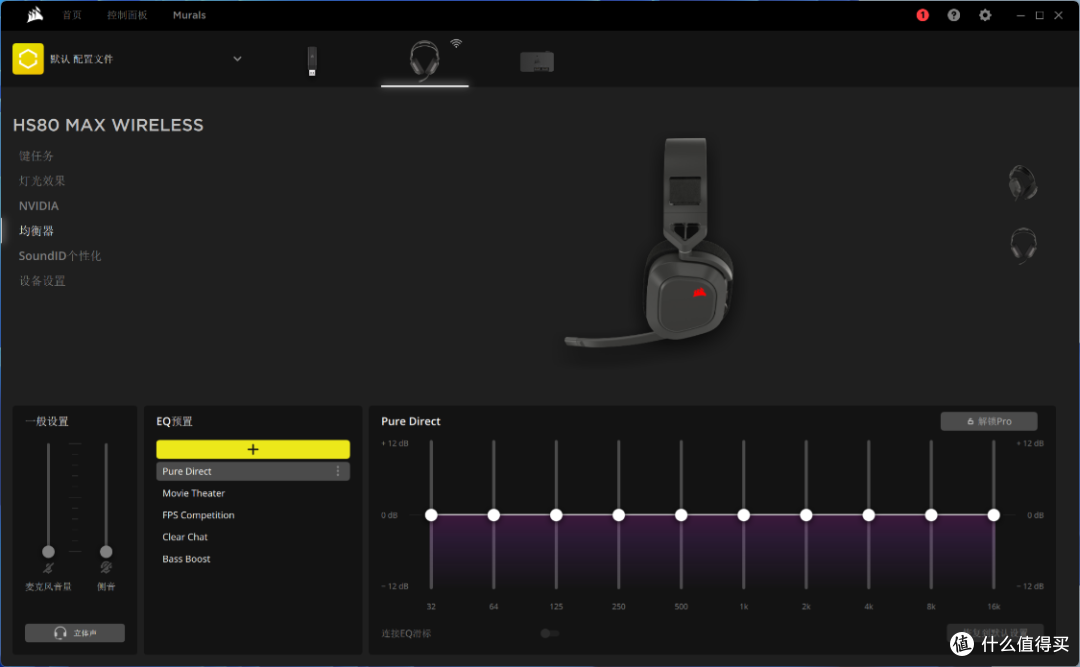The height and width of the screenshot is (667, 1080).
Task: Click the 4k EQ band handle
Action: pos(869,515)
